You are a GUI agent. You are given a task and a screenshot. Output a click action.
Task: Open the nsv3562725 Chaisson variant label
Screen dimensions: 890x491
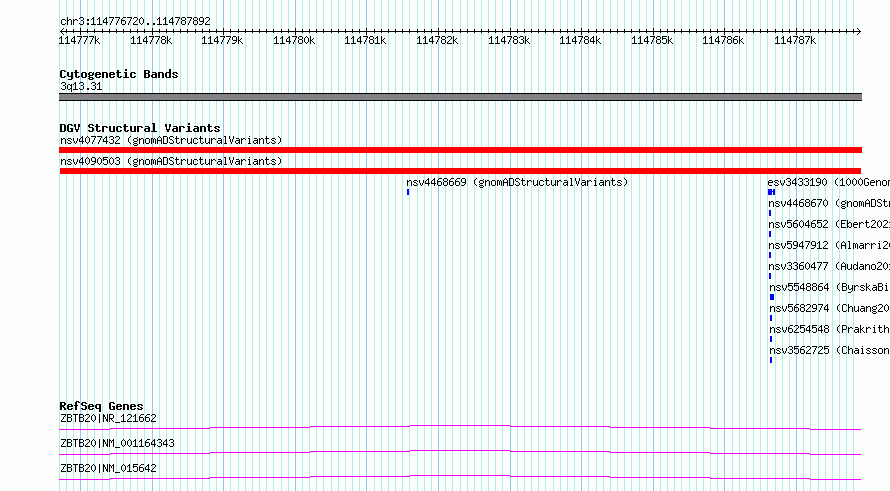tap(829, 350)
